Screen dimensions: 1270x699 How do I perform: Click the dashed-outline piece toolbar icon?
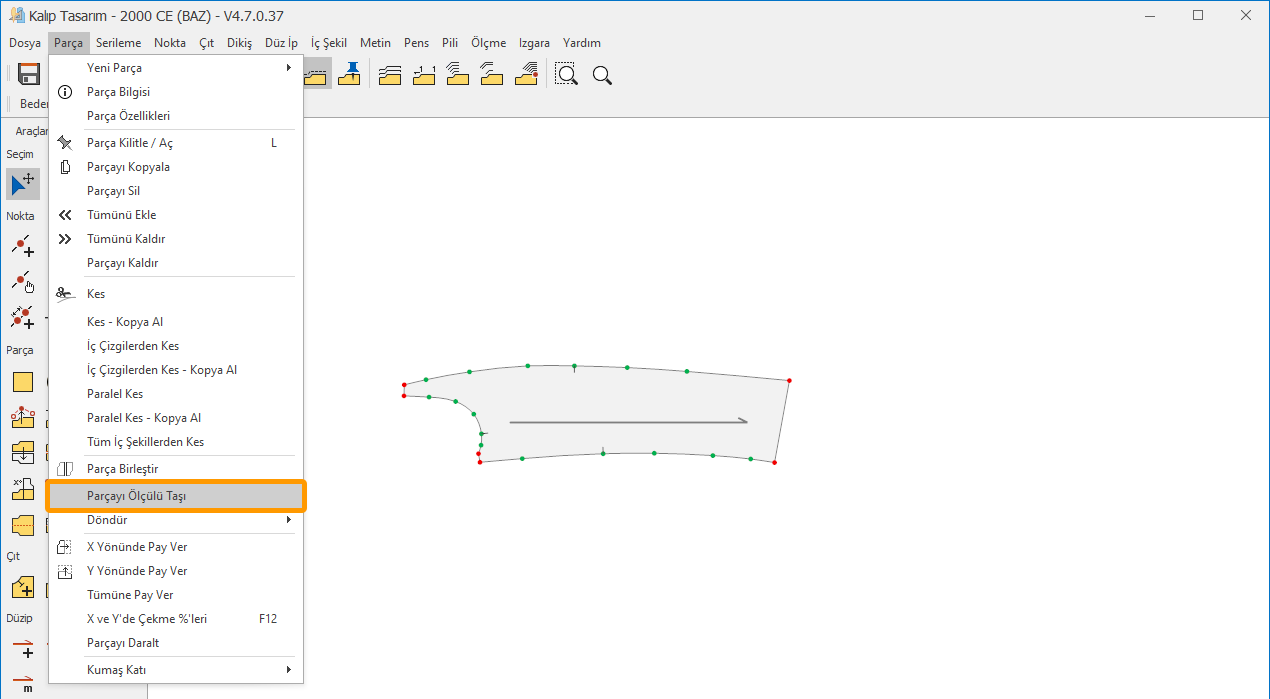[318, 75]
